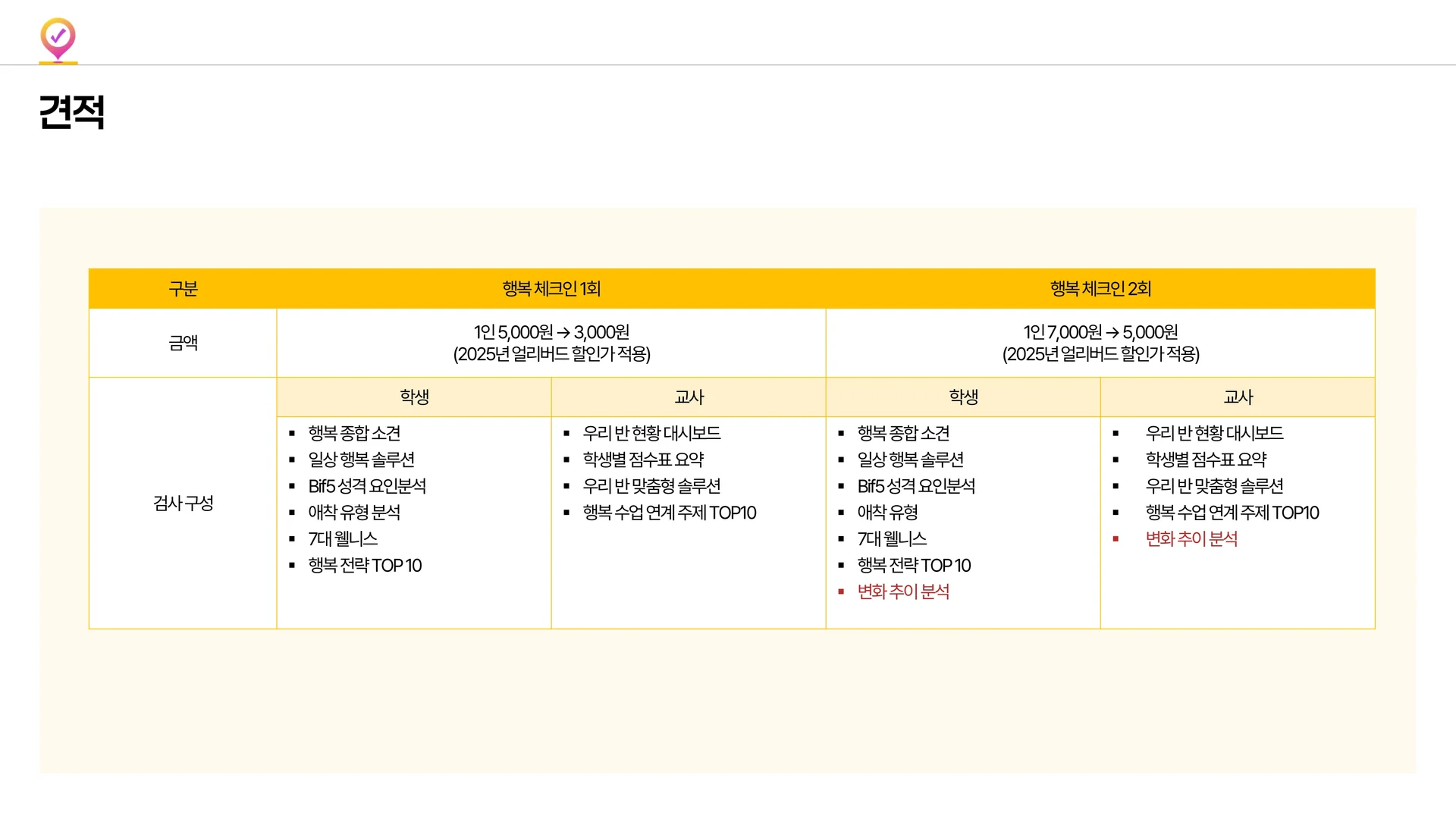This screenshot has height=819, width=1456.
Task: Click red 변화 추이 분석 in student column
Action: click(903, 591)
